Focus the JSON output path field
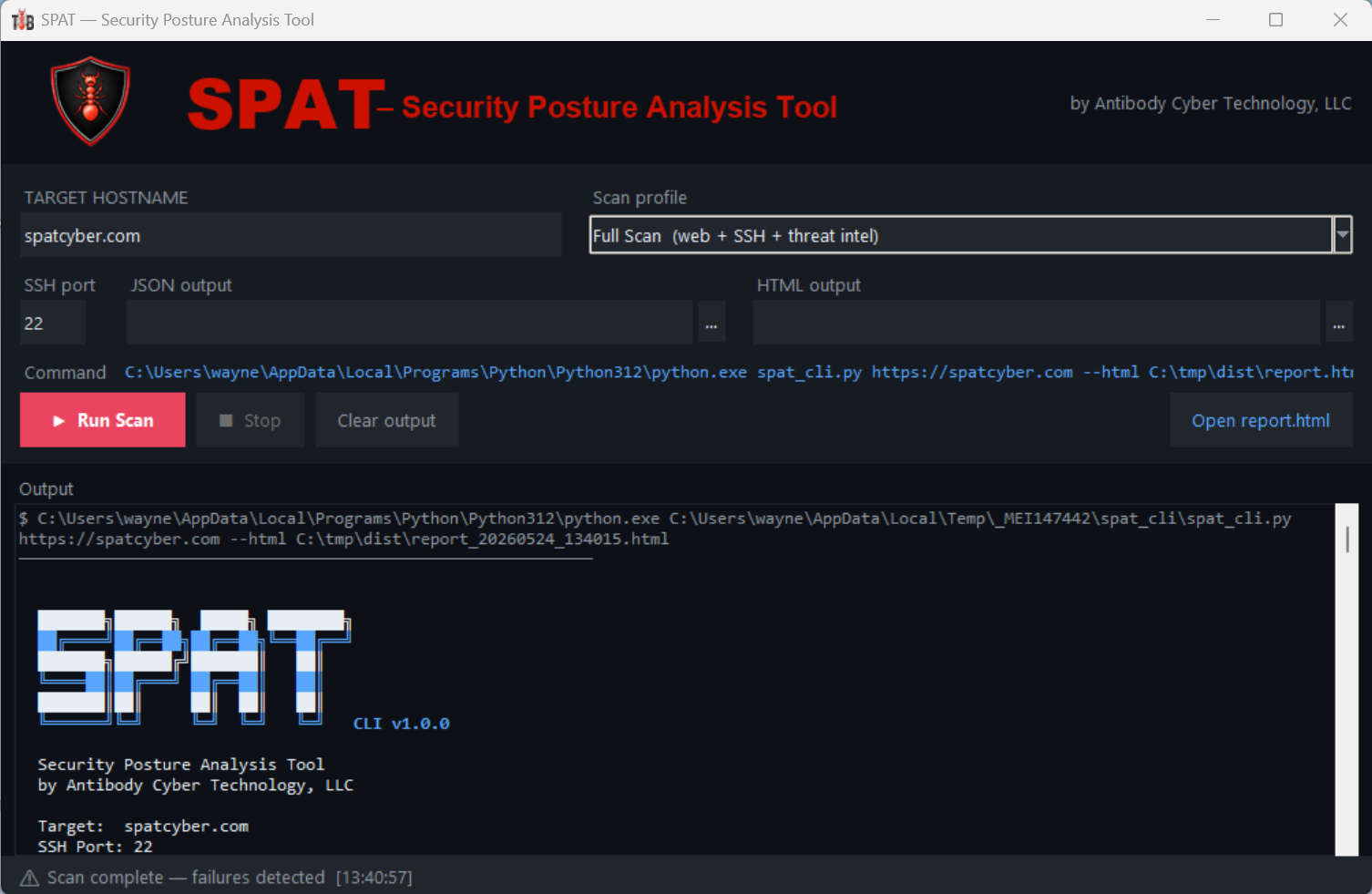 coord(410,323)
